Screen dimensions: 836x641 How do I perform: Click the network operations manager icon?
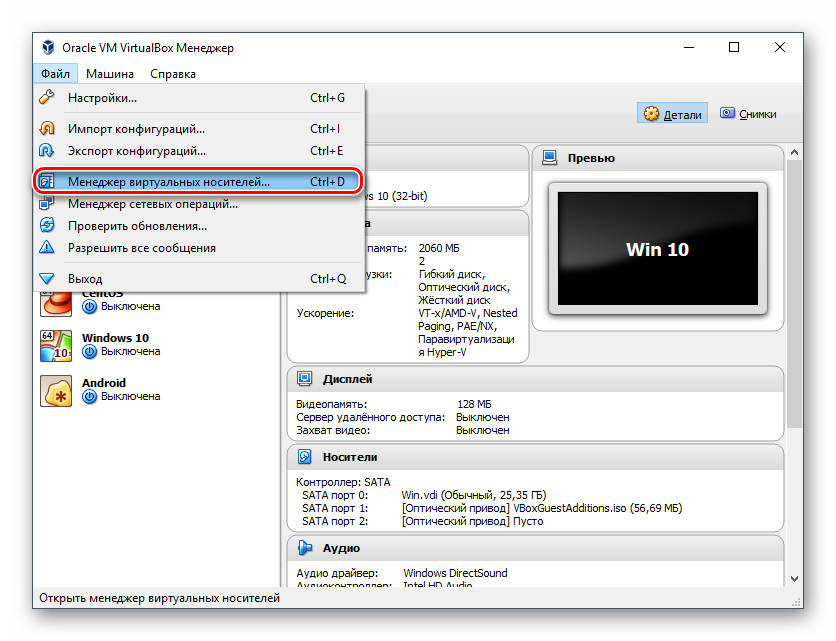(47, 203)
